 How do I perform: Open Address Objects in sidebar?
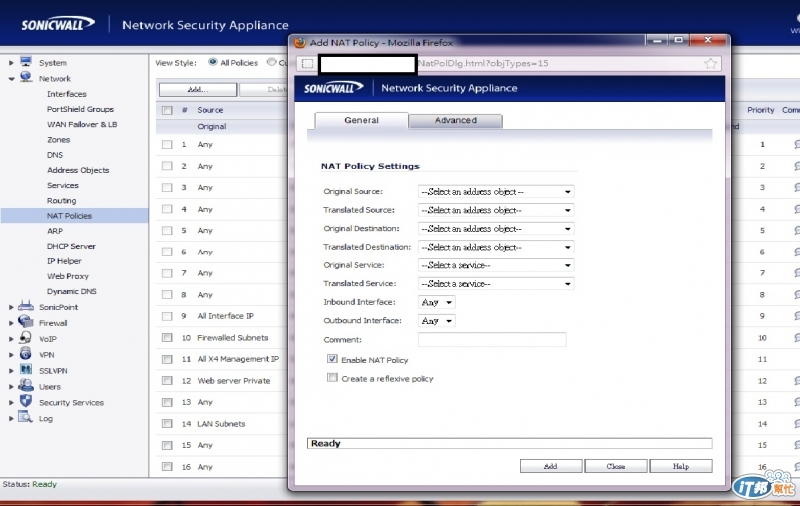click(x=78, y=170)
